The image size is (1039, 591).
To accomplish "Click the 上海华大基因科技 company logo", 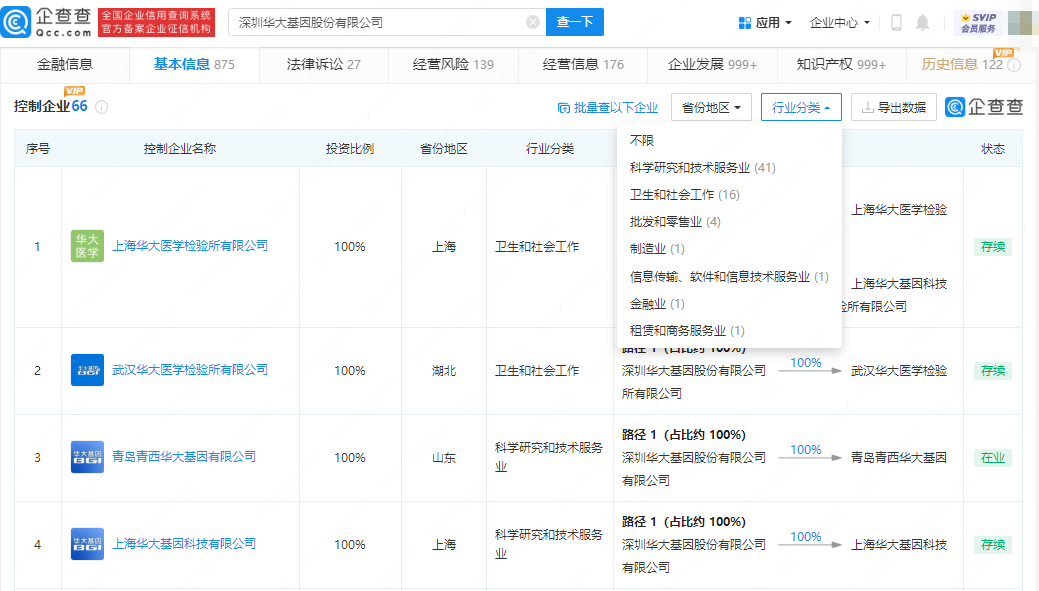I will pos(87,544).
